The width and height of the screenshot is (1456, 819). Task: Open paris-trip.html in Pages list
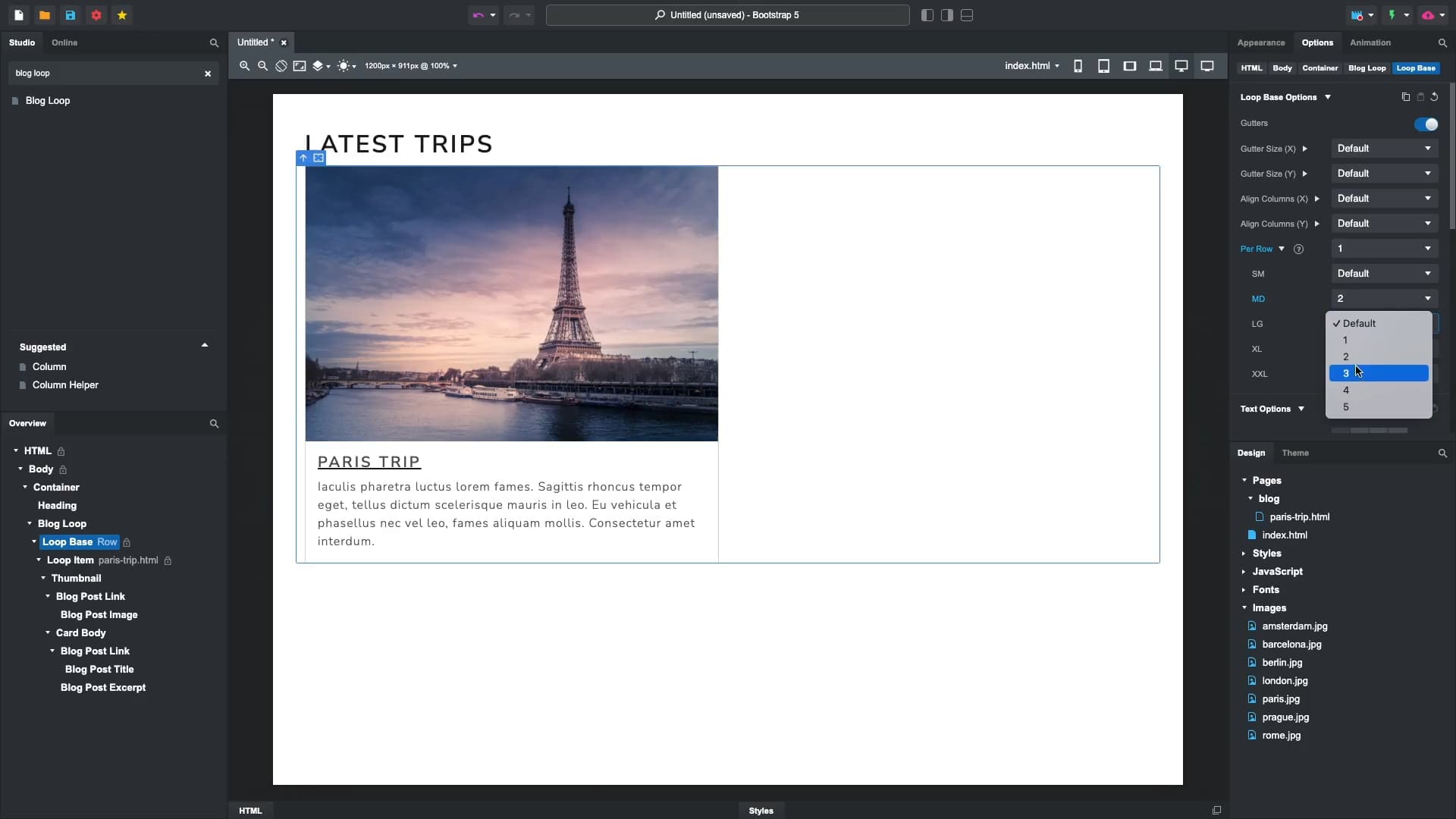click(1299, 516)
